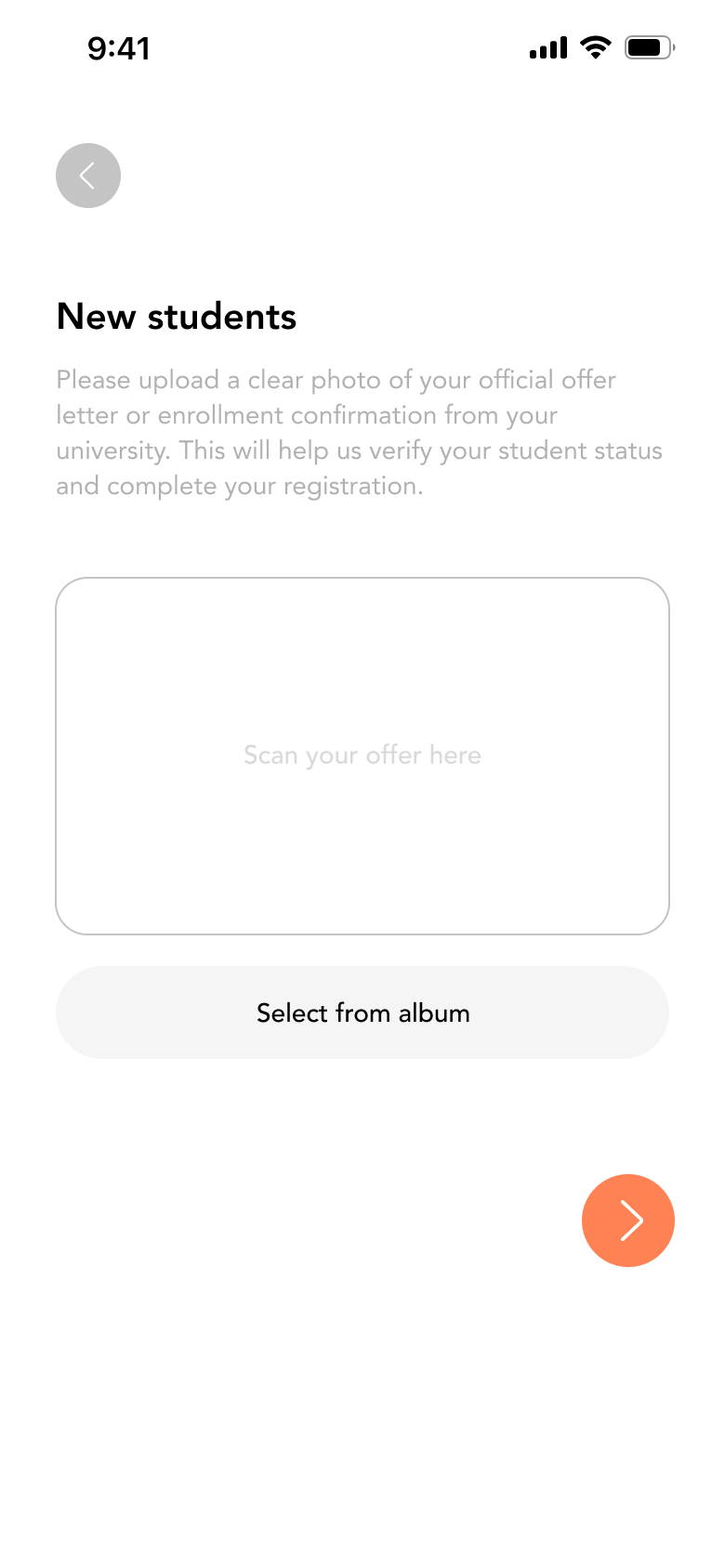The image size is (725, 1568).
Task: Click the white chevron inside orange circle
Action: [x=631, y=1221]
